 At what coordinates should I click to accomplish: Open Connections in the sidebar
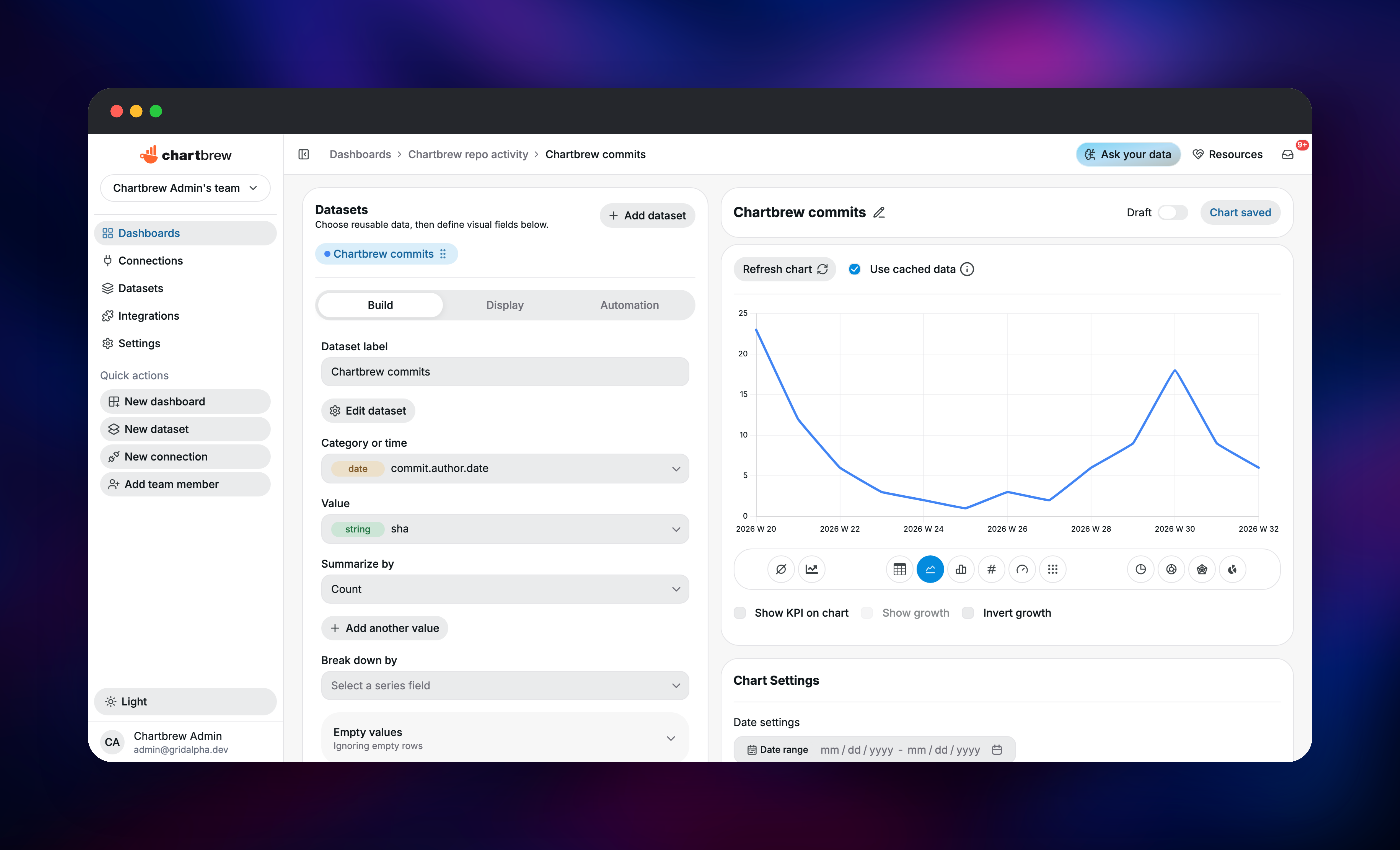[x=185, y=261]
